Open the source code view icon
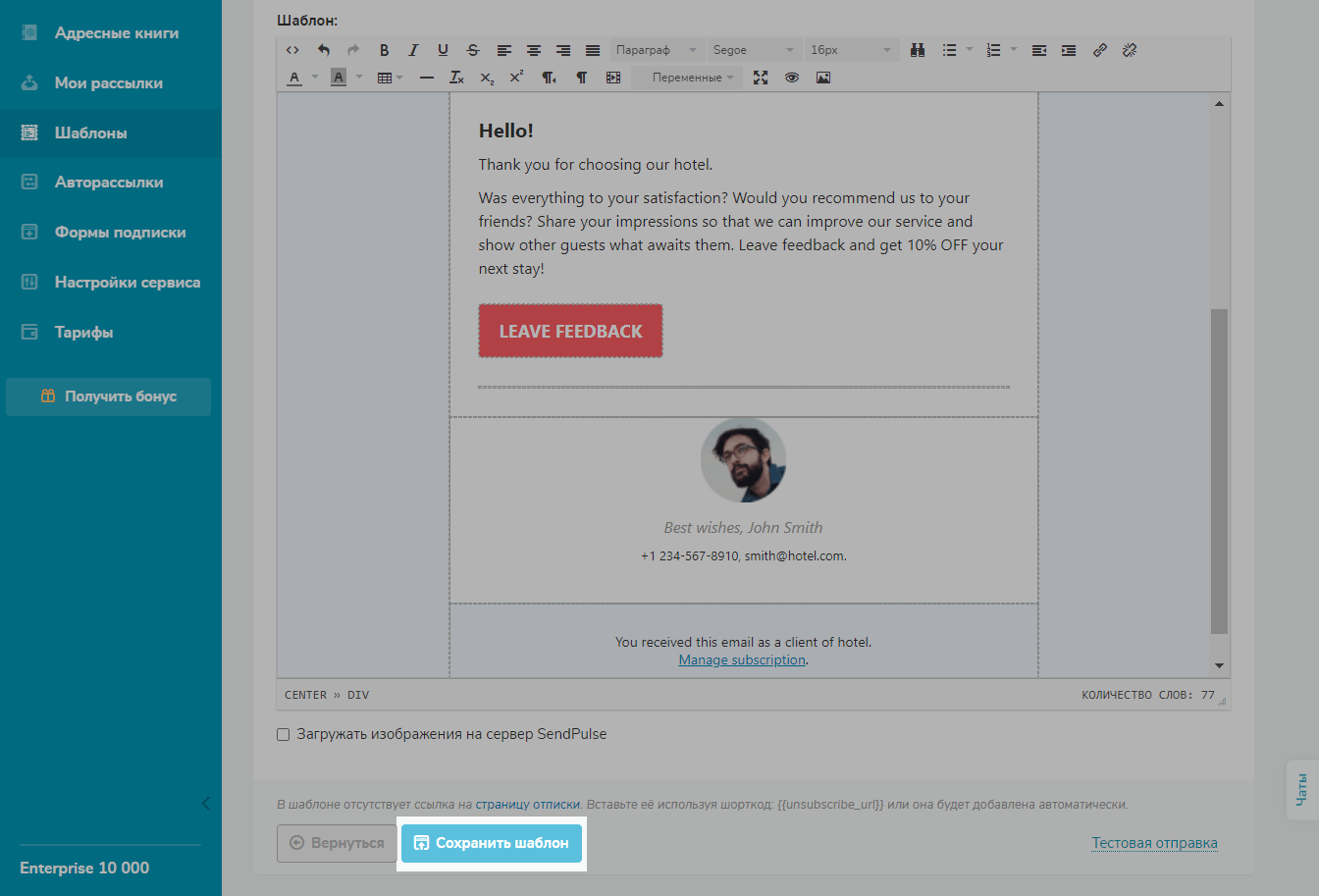The width and height of the screenshot is (1319, 896). [292, 50]
